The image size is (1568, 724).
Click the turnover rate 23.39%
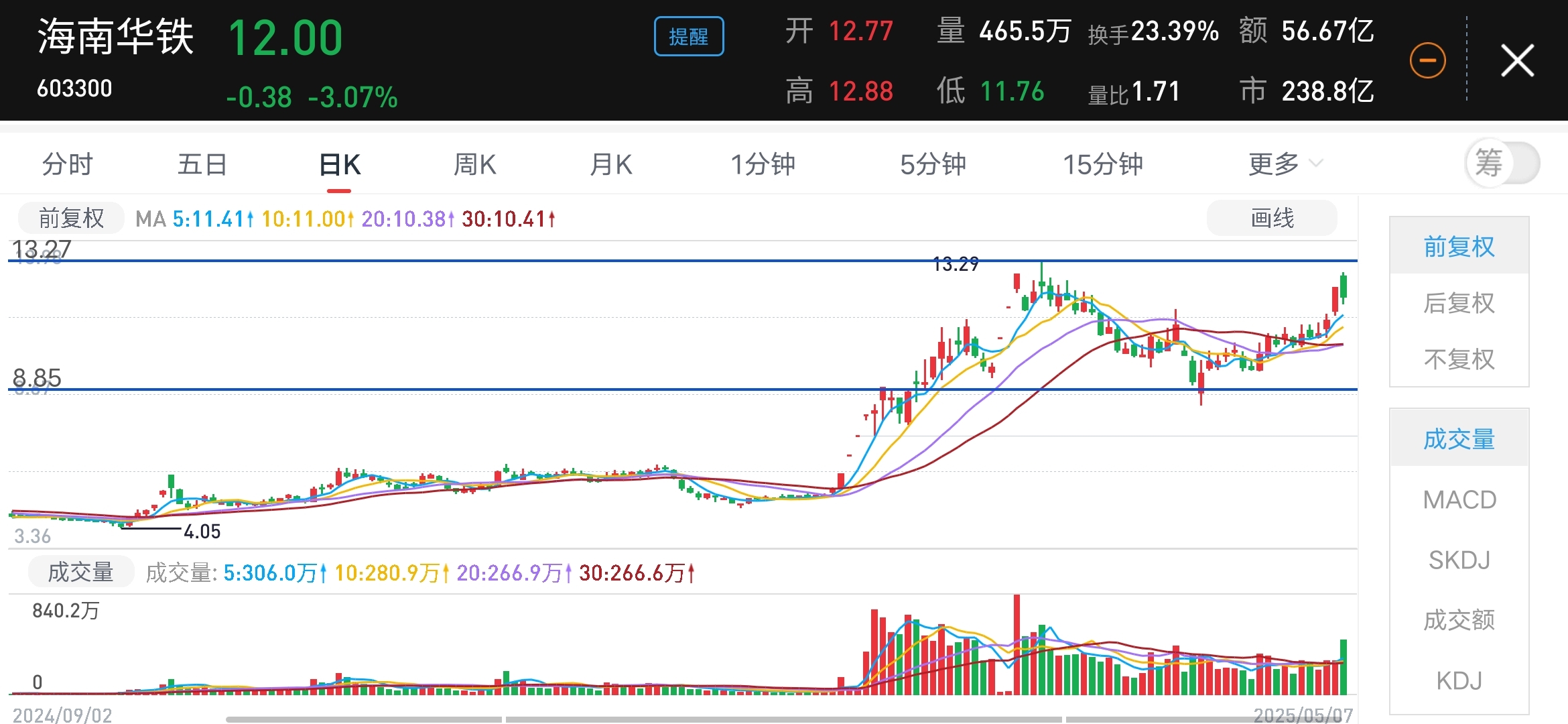click(1175, 31)
